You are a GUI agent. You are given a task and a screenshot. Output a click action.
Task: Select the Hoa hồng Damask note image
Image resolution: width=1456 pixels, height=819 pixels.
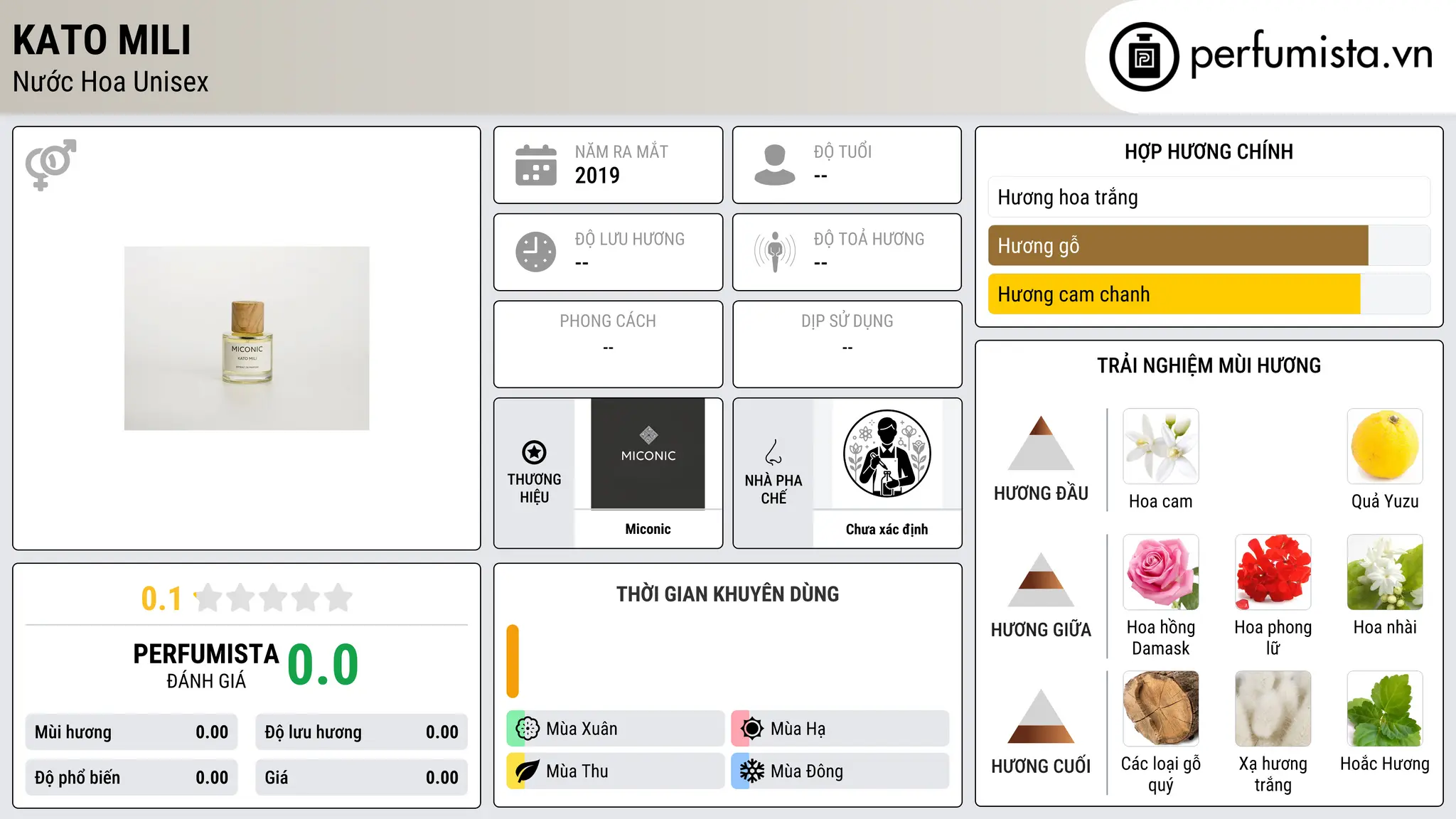coord(1161,572)
